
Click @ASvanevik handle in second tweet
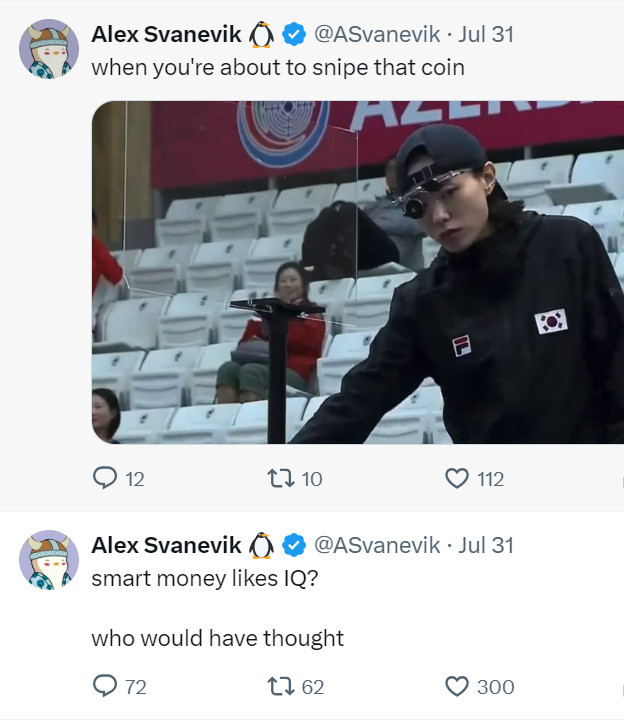377,546
